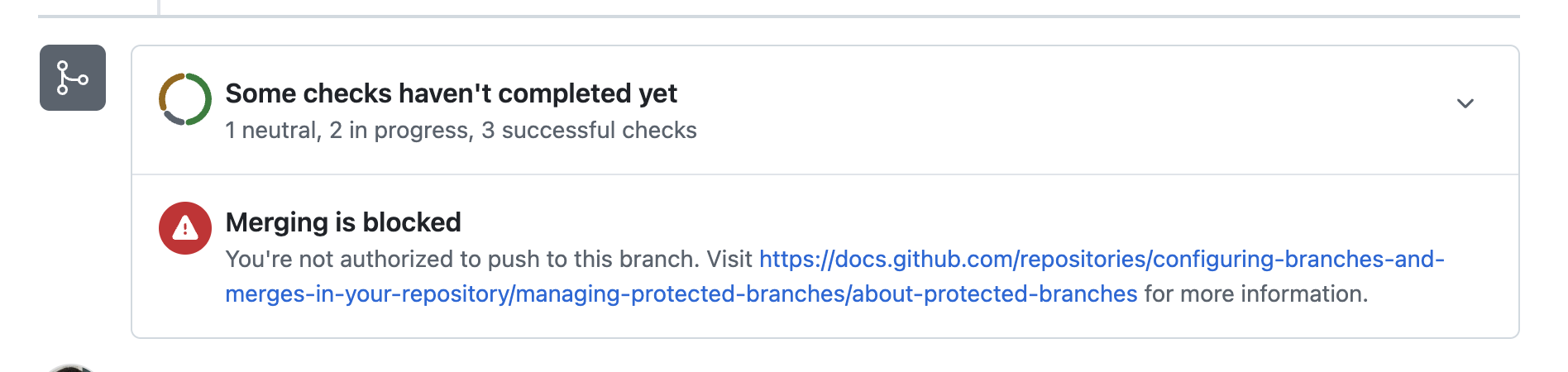Click the "3 successful checks" text
The width and height of the screenshot is (1568, 372).
click(x=589, y=131)
